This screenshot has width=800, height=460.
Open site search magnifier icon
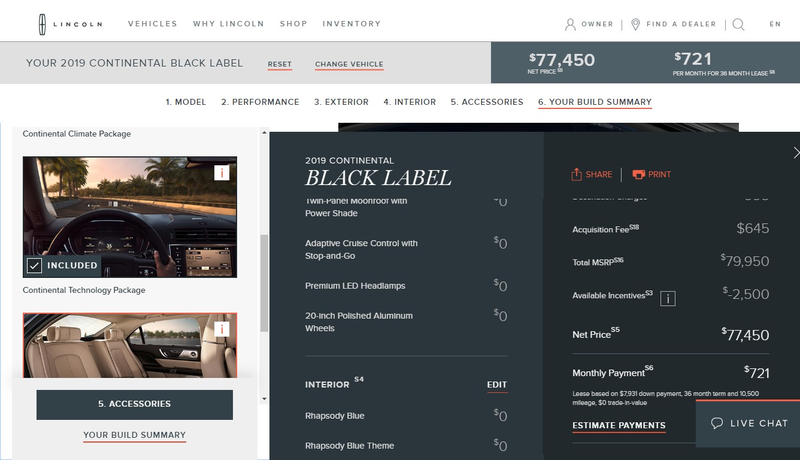(738, 24)
